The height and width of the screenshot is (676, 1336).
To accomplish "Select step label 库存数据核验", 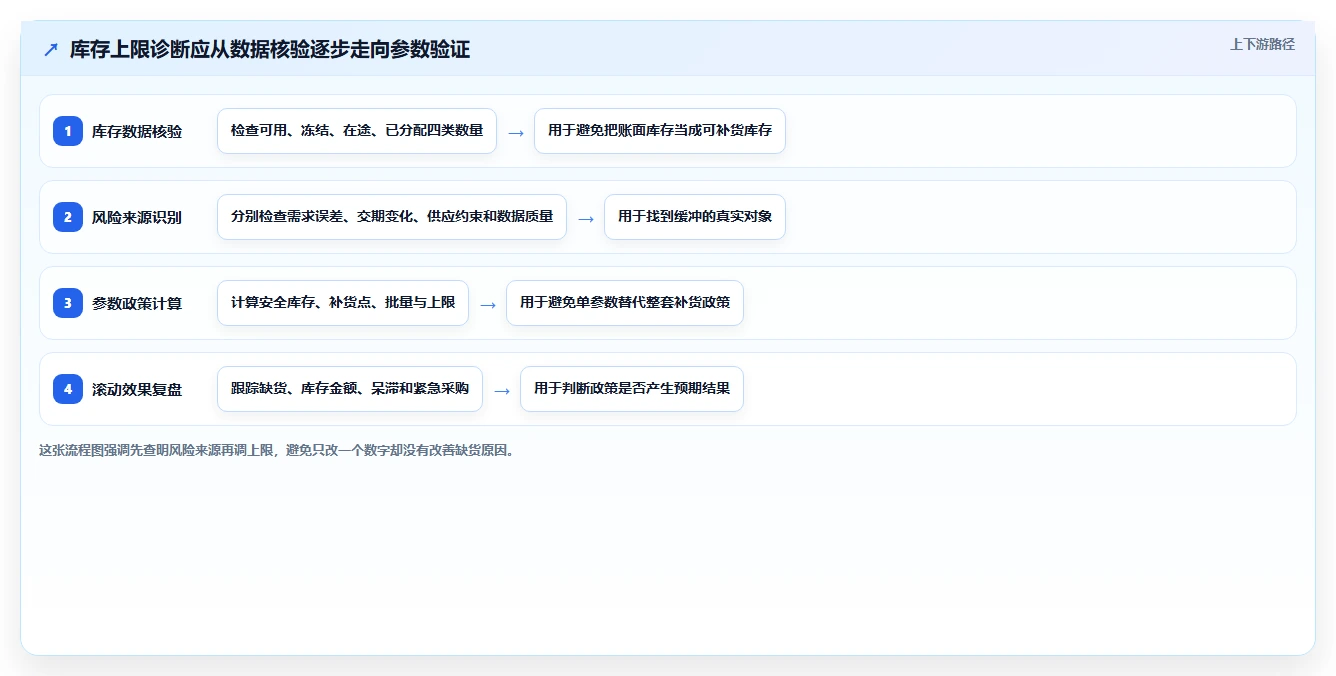I will (x=137, y=131).
